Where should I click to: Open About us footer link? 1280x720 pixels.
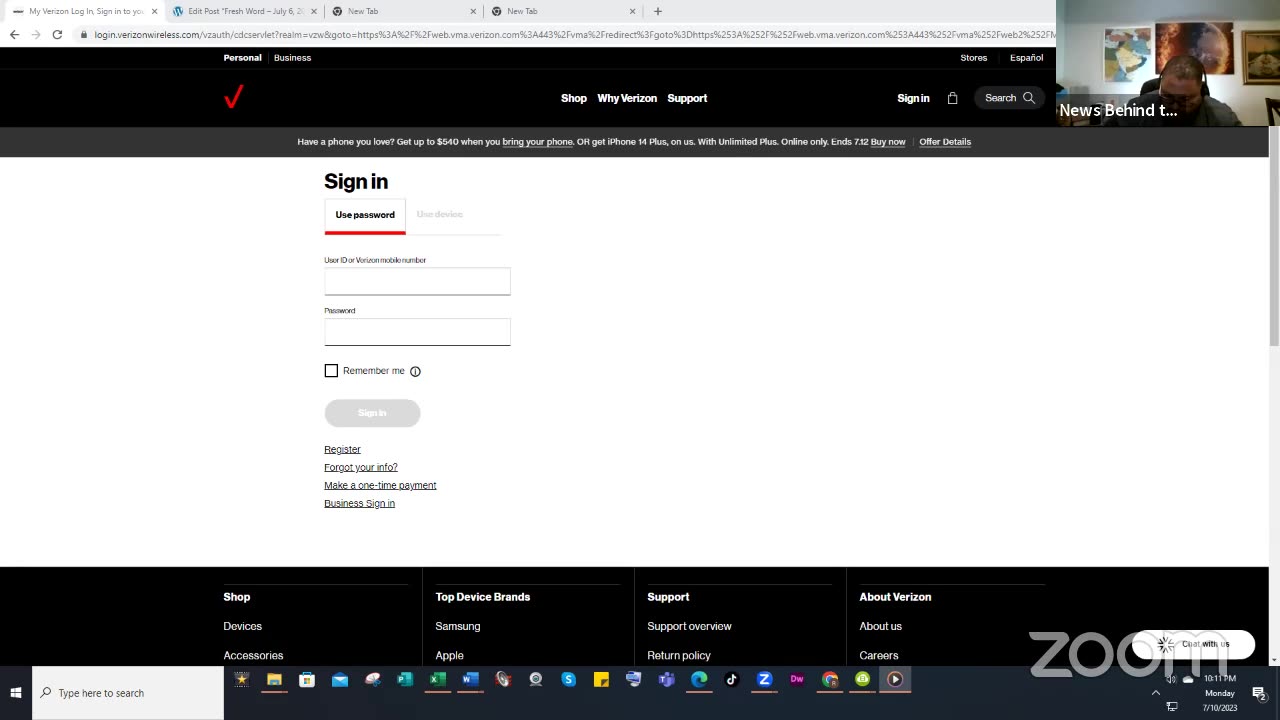[x=880, y=626]
